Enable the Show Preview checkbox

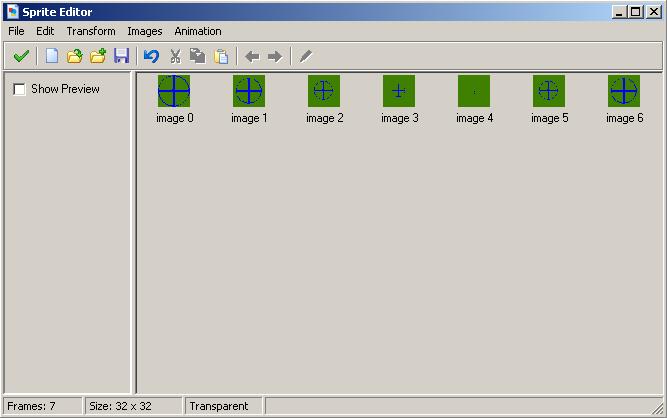[x=19, y=89]
